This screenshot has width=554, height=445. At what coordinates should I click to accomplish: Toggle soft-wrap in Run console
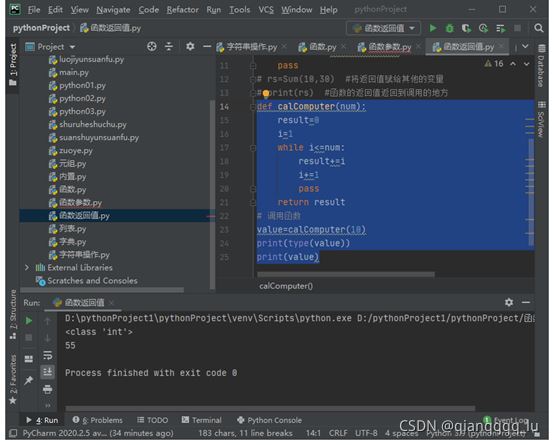47,355
